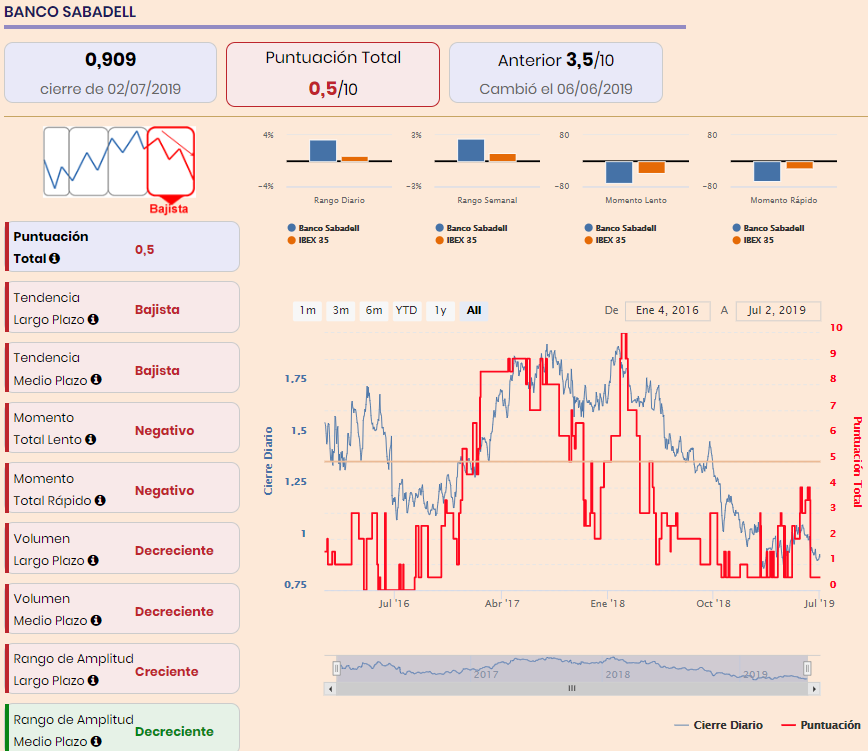This screenshot has width=868, height=751.
Task: Click the Rango de Amplitud Largo Plazo Creciente row
Action: click(122, 669)
